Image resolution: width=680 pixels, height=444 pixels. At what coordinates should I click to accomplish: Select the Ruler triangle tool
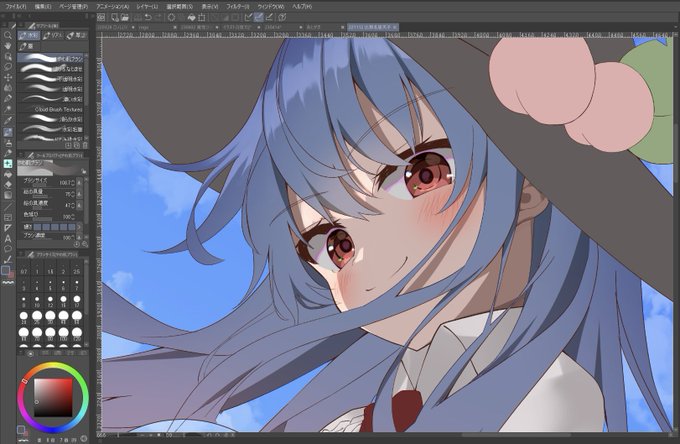tap(8, 228)
